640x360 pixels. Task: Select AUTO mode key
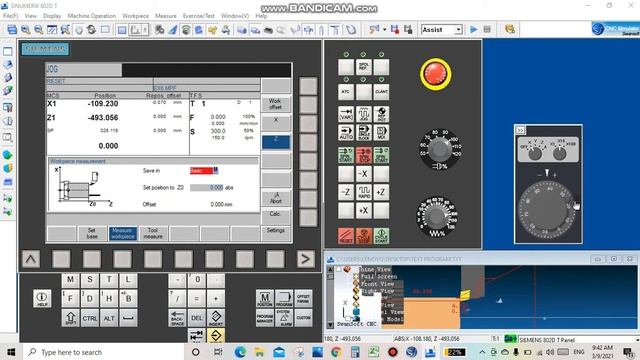(346, 132)
